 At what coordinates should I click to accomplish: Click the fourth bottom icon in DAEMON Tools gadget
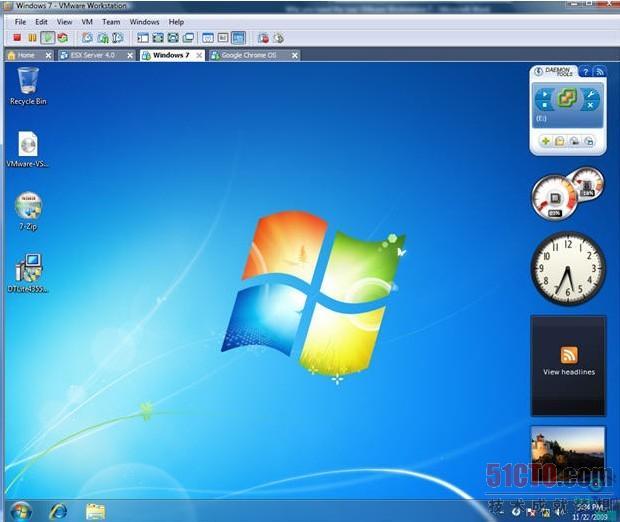tap(589, 141)
